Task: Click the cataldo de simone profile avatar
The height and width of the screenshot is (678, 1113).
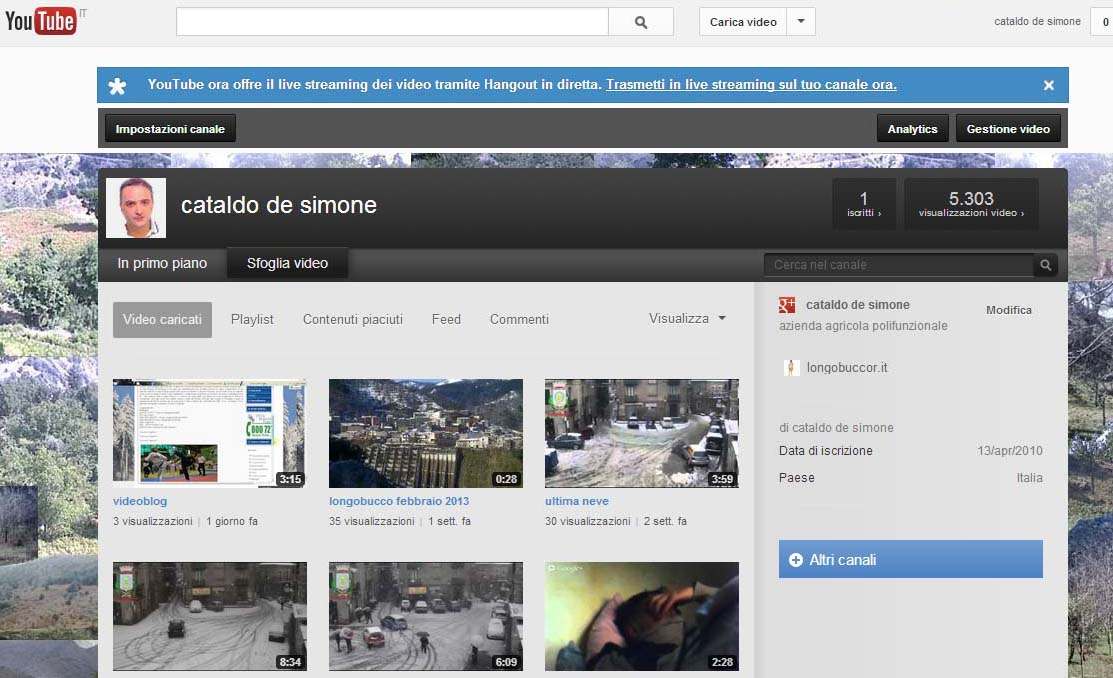Action: point(136,208)
